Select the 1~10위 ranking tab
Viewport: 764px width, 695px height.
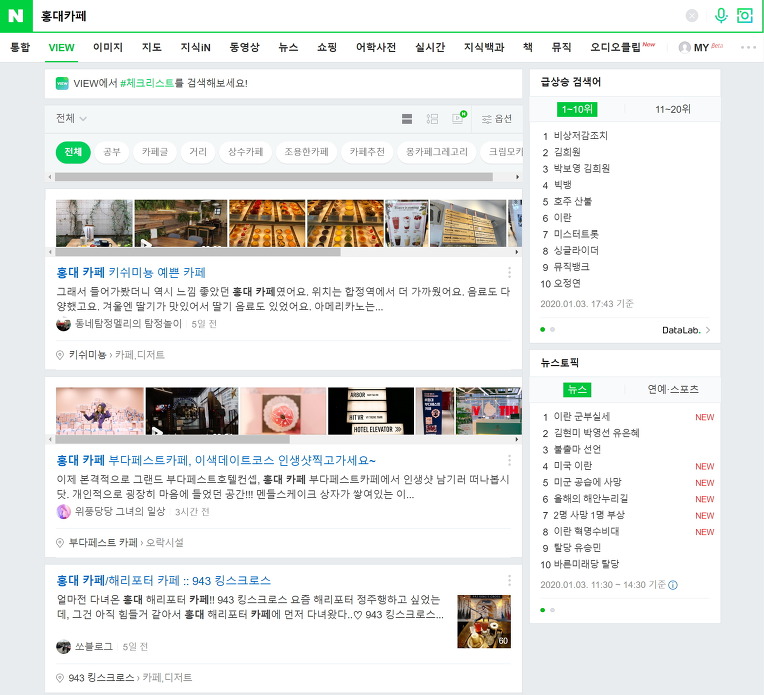(x=577, y=109)
